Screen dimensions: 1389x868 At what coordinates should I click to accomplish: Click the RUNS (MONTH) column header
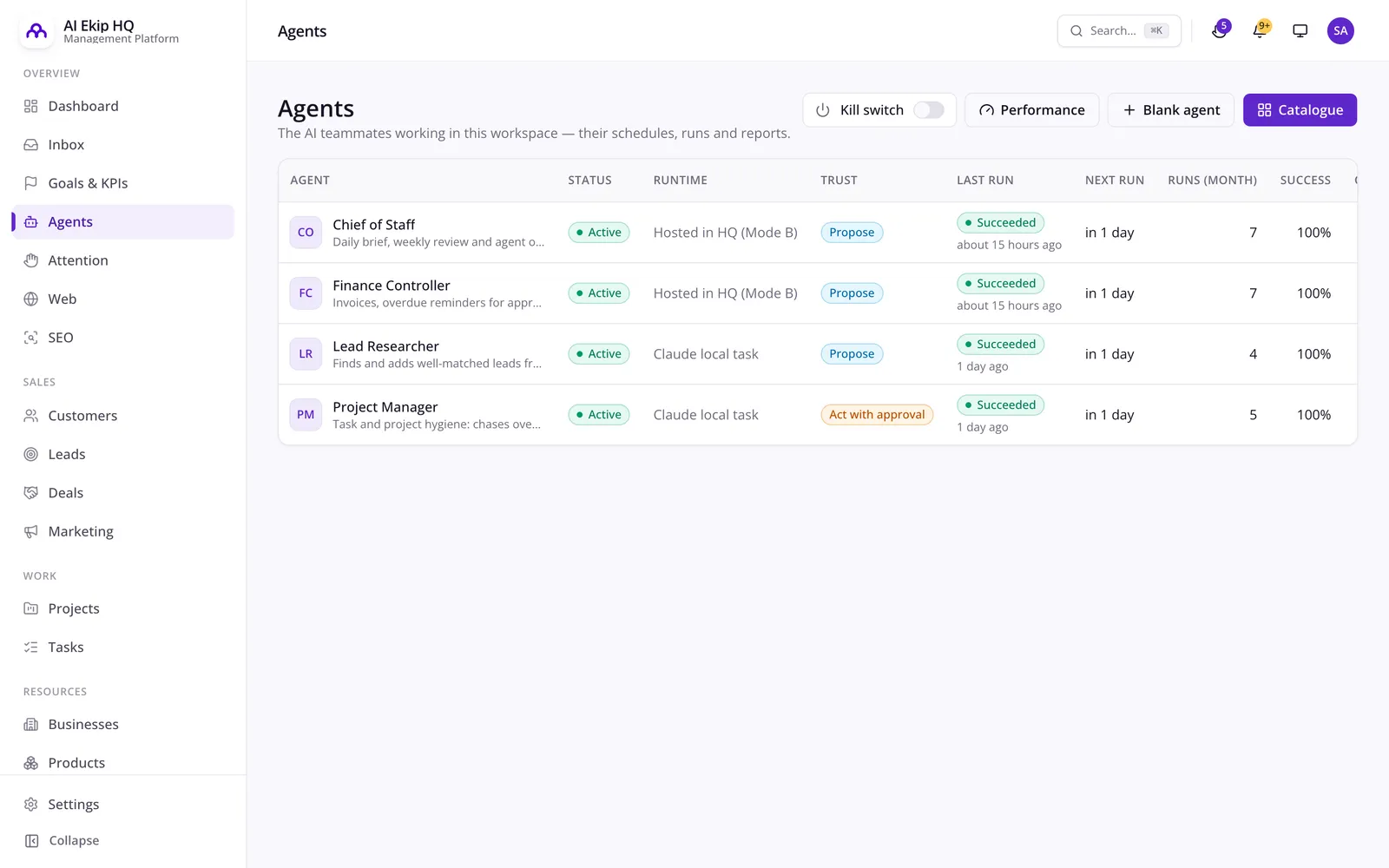1212,181
